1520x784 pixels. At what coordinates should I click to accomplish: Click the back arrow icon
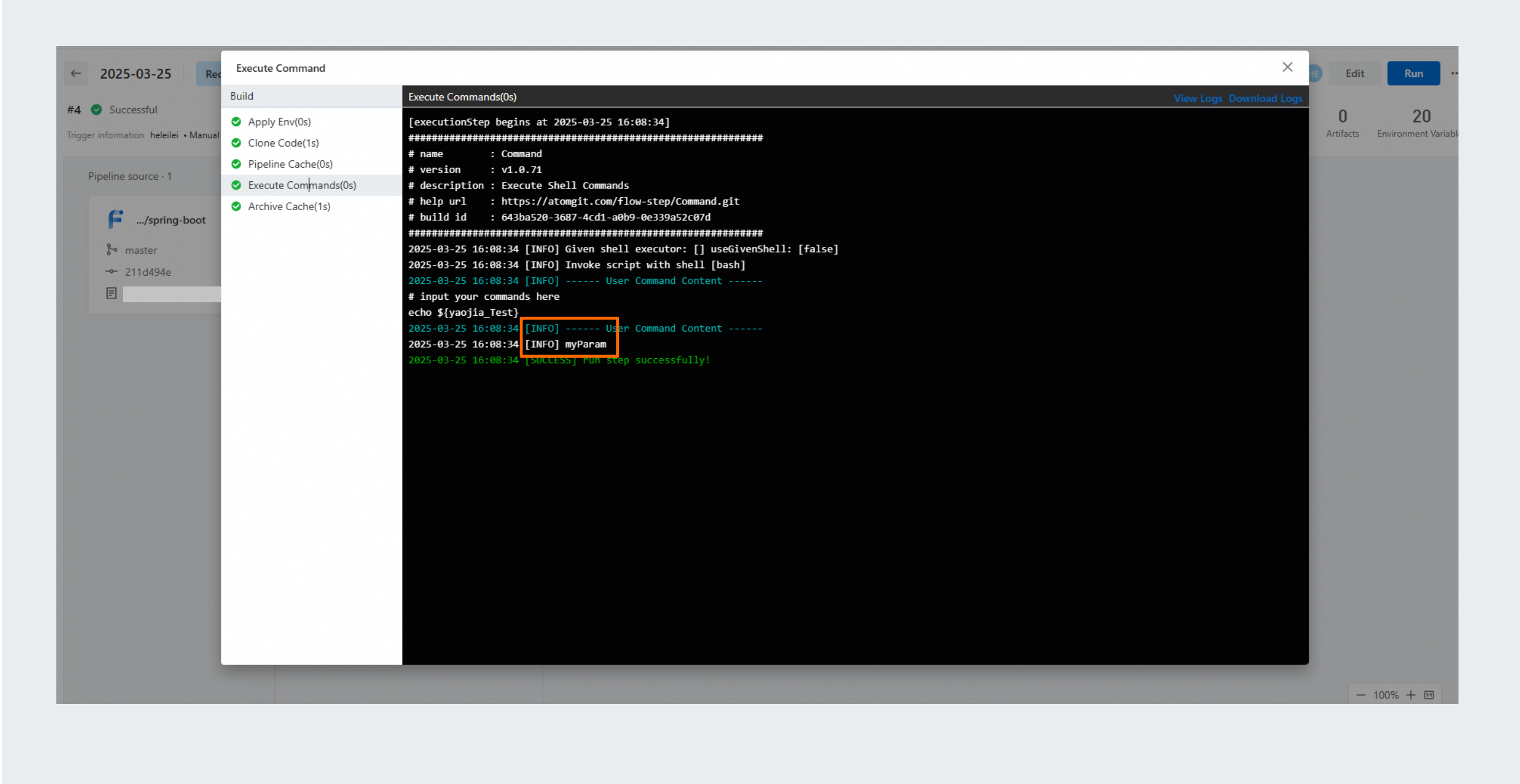point(76,74)
